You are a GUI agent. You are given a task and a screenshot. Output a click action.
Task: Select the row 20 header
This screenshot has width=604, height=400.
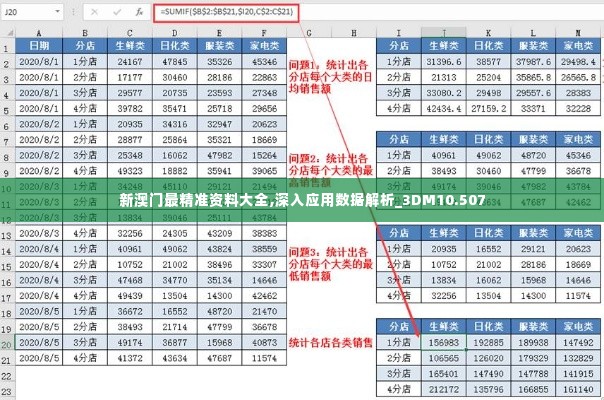[6, 340]
